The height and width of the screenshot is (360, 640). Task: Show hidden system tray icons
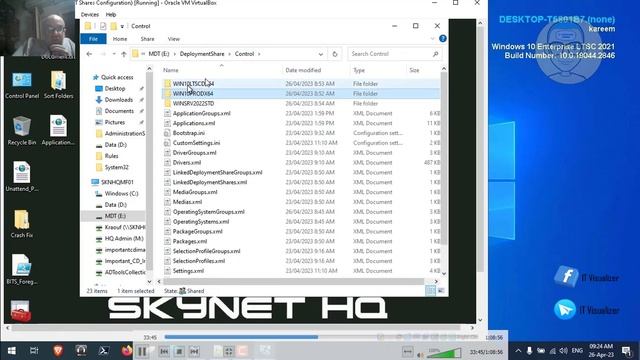point(518,351)
